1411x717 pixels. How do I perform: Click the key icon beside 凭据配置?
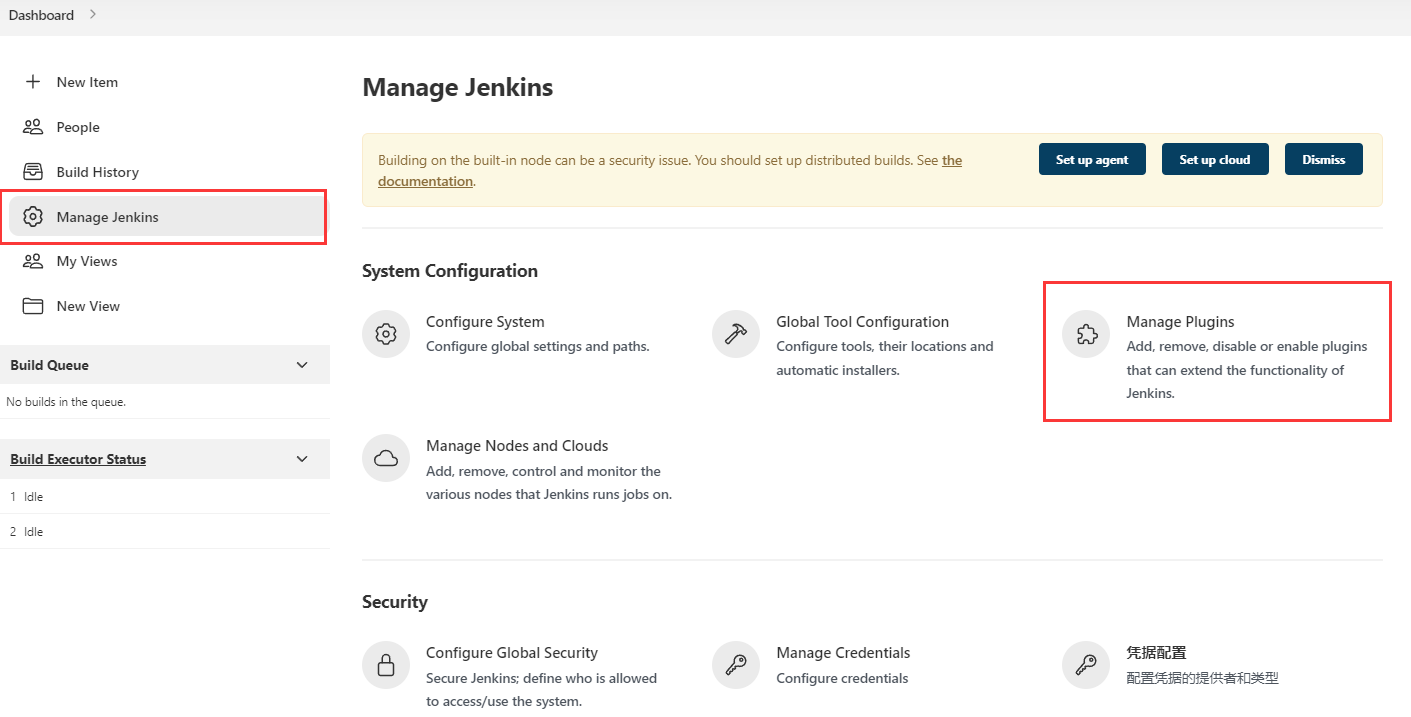pos(1086,665)
